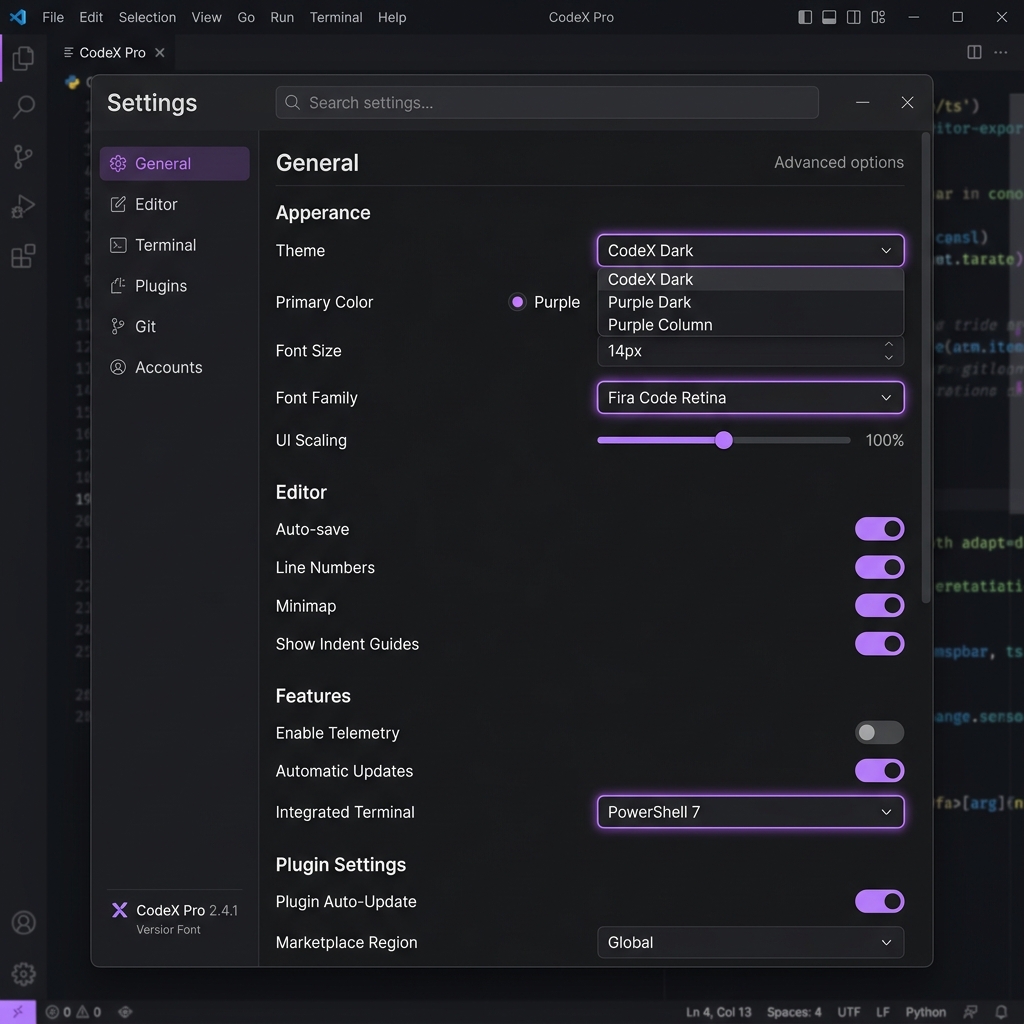Open the Search icon in activity bar
Screen dimensions: 1024x1024
23,106
